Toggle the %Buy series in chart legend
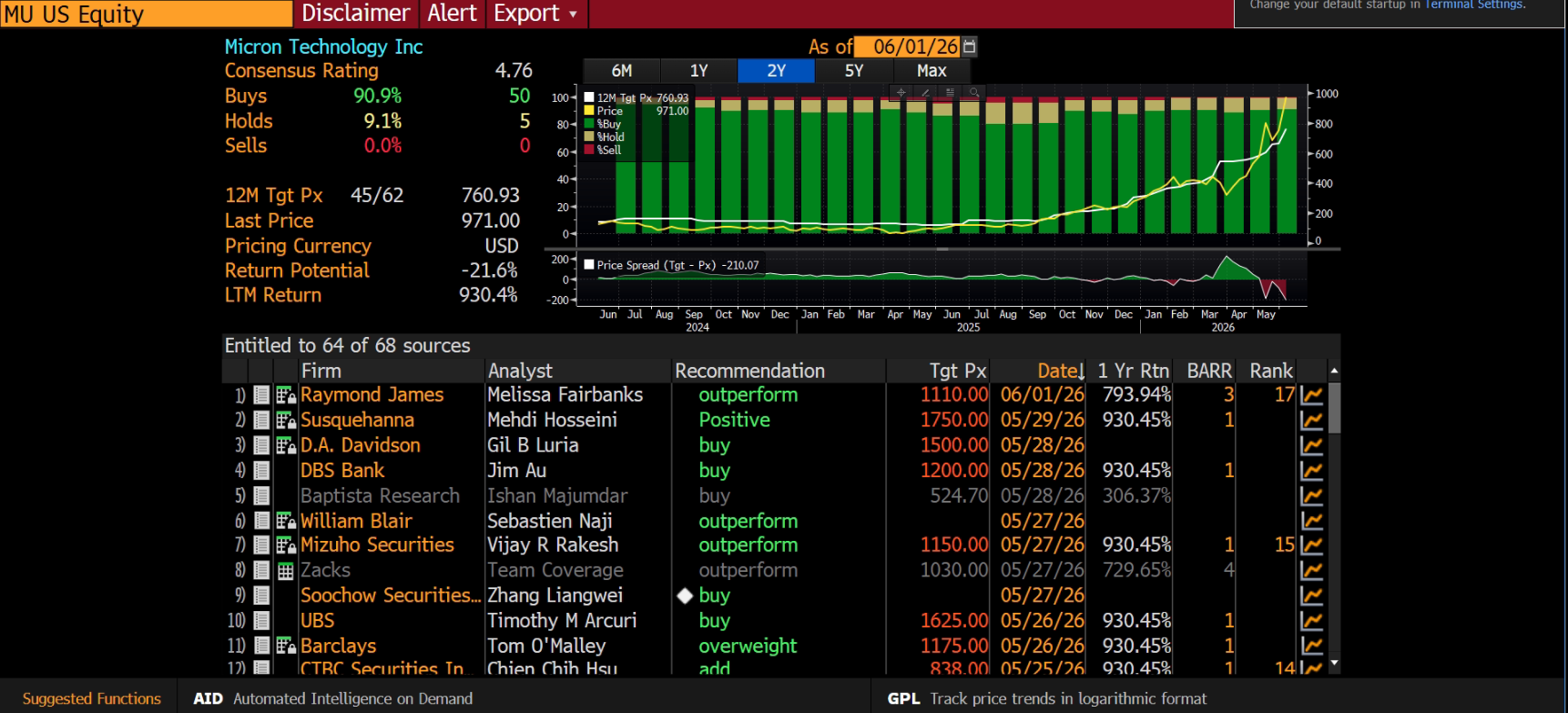This screenshot has width=1568, height=713. point(589,124)
